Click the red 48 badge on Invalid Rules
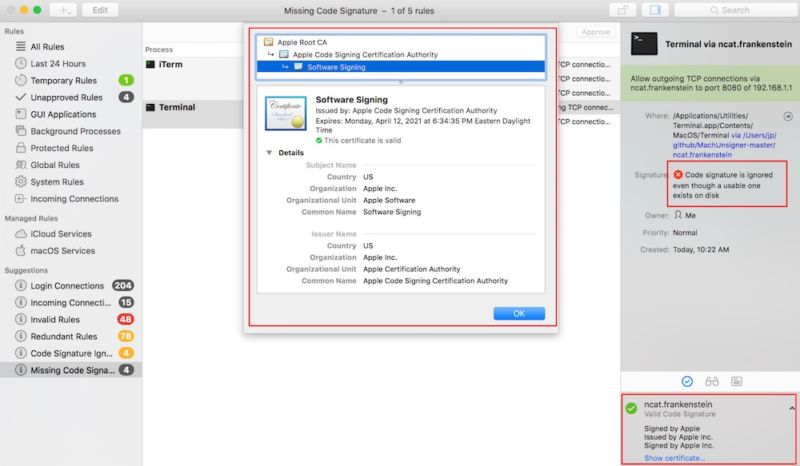 pos(126,319)
